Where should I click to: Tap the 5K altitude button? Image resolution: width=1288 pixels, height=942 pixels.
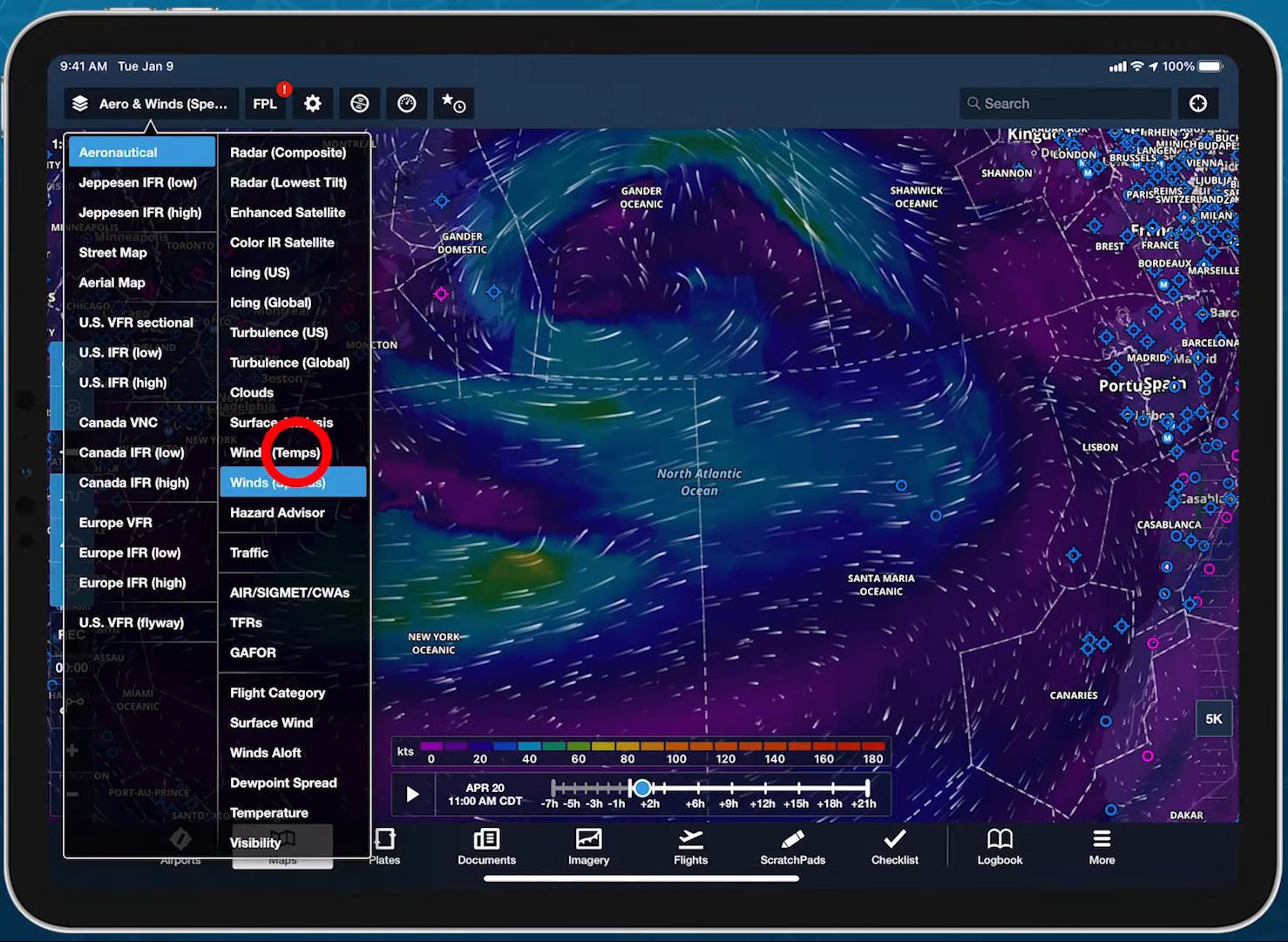[x=1213, y=718]
